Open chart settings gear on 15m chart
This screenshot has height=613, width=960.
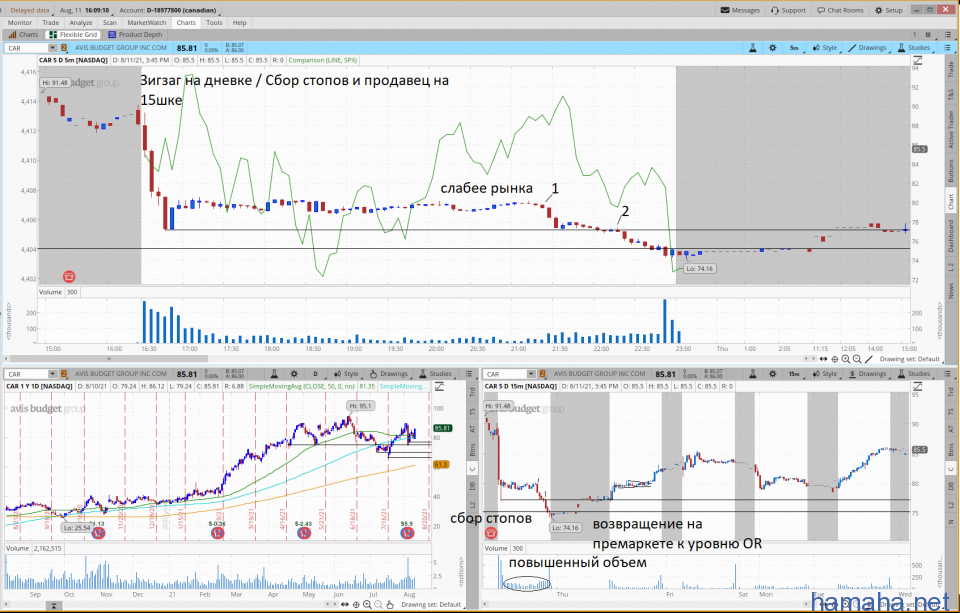pos(773,374)
